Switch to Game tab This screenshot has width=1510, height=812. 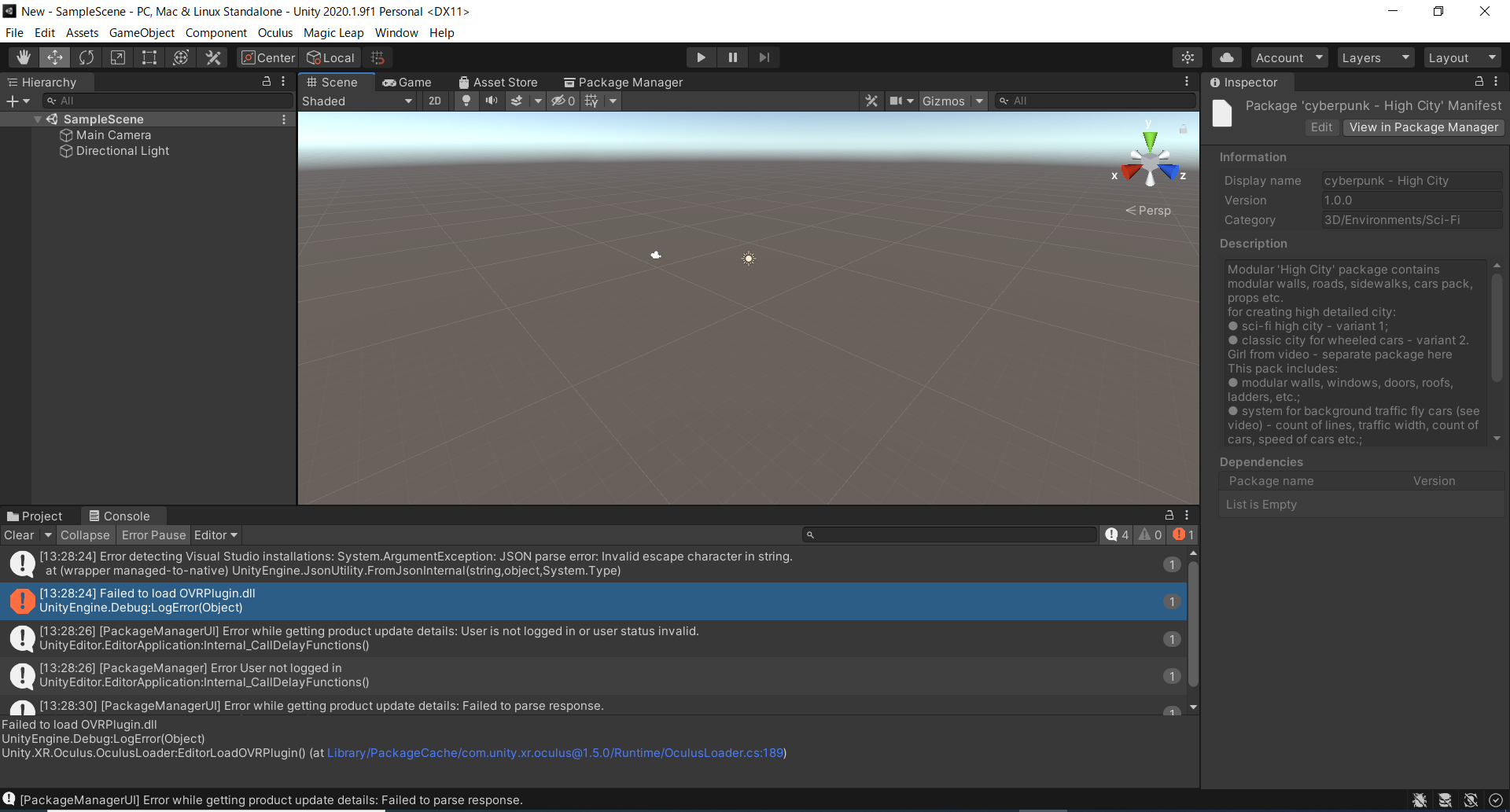coord(407,82)
